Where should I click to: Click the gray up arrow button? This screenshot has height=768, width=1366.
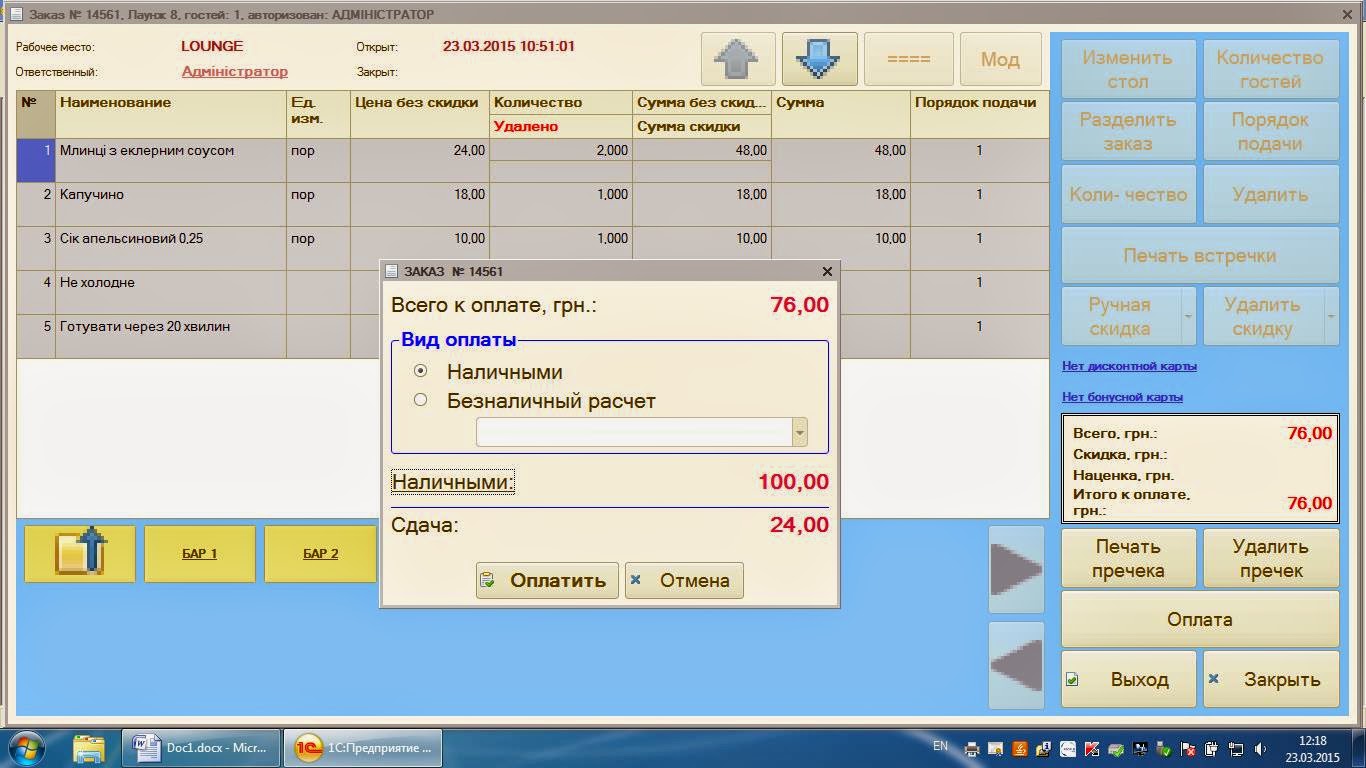coord(738,59)
